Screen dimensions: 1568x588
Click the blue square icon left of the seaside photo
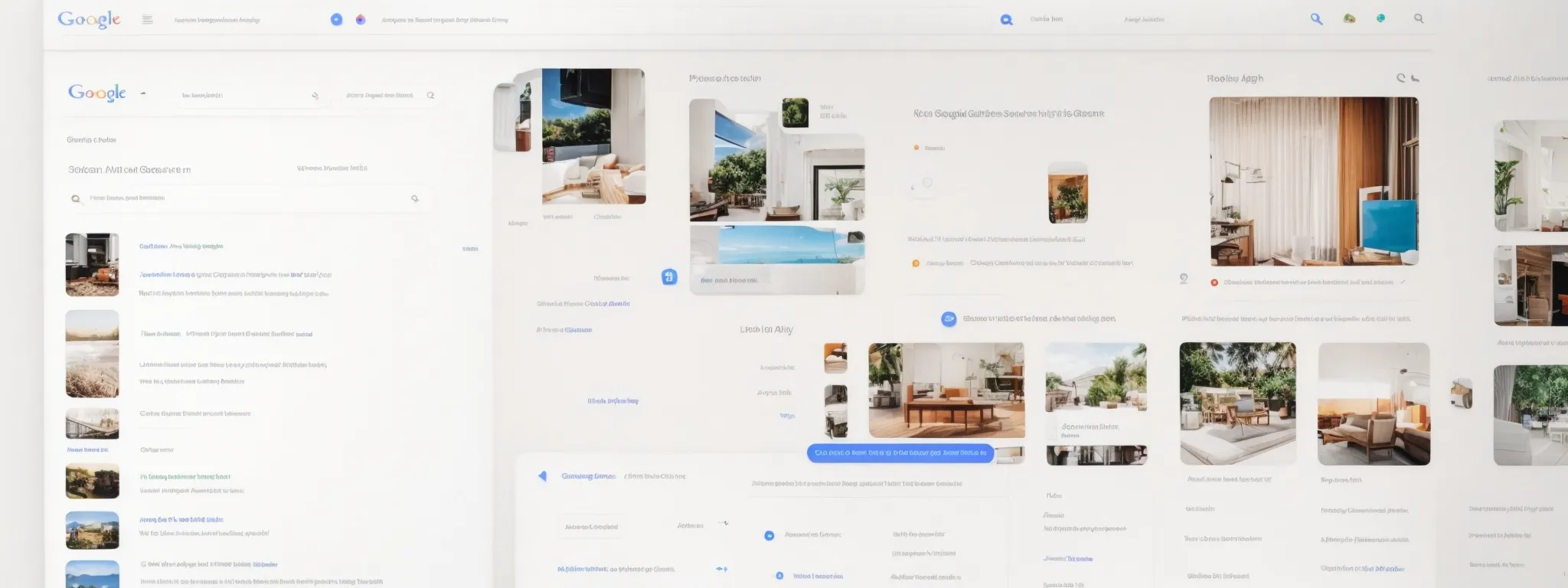tap(669, 277)
